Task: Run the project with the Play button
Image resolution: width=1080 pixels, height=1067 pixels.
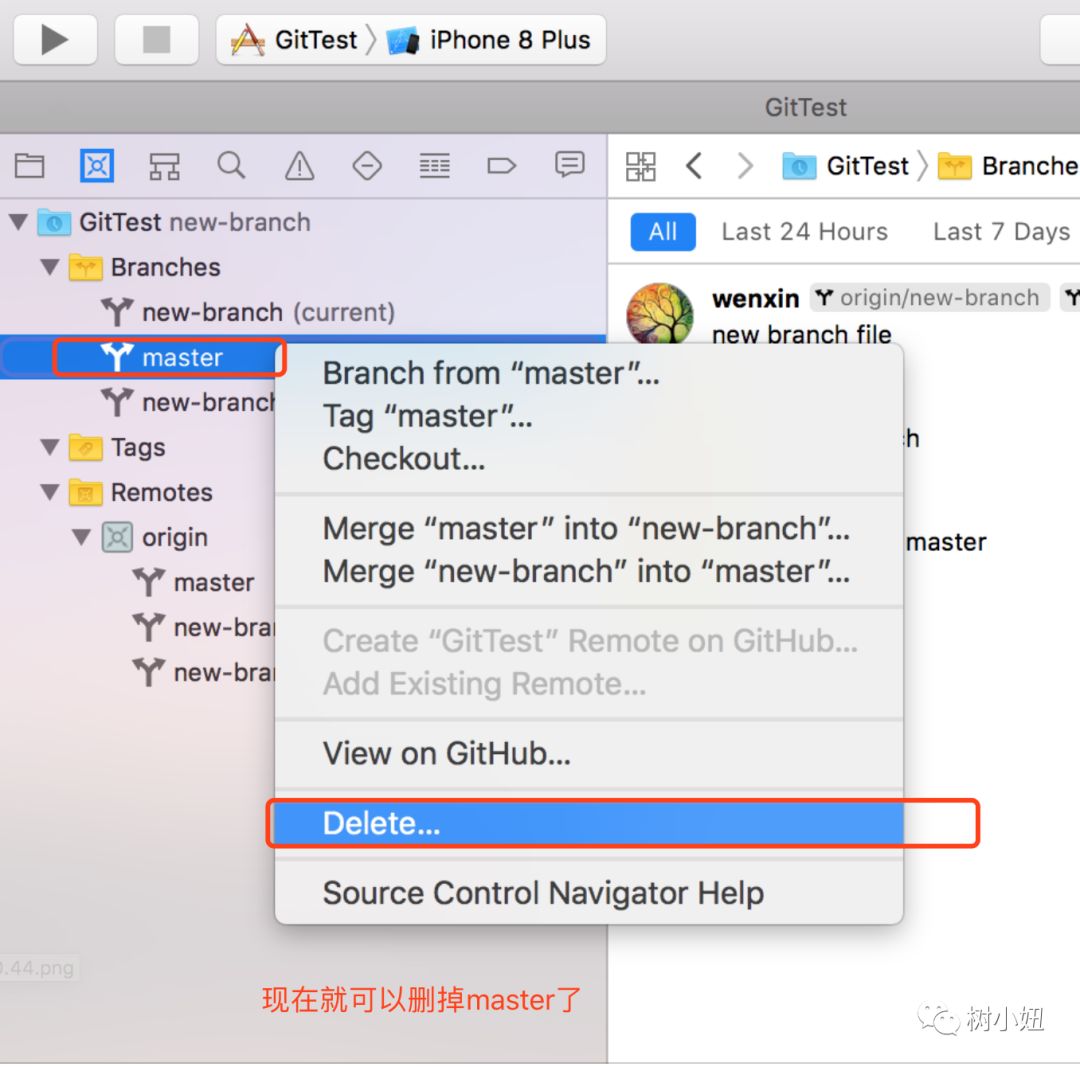Action: (55, 39)
